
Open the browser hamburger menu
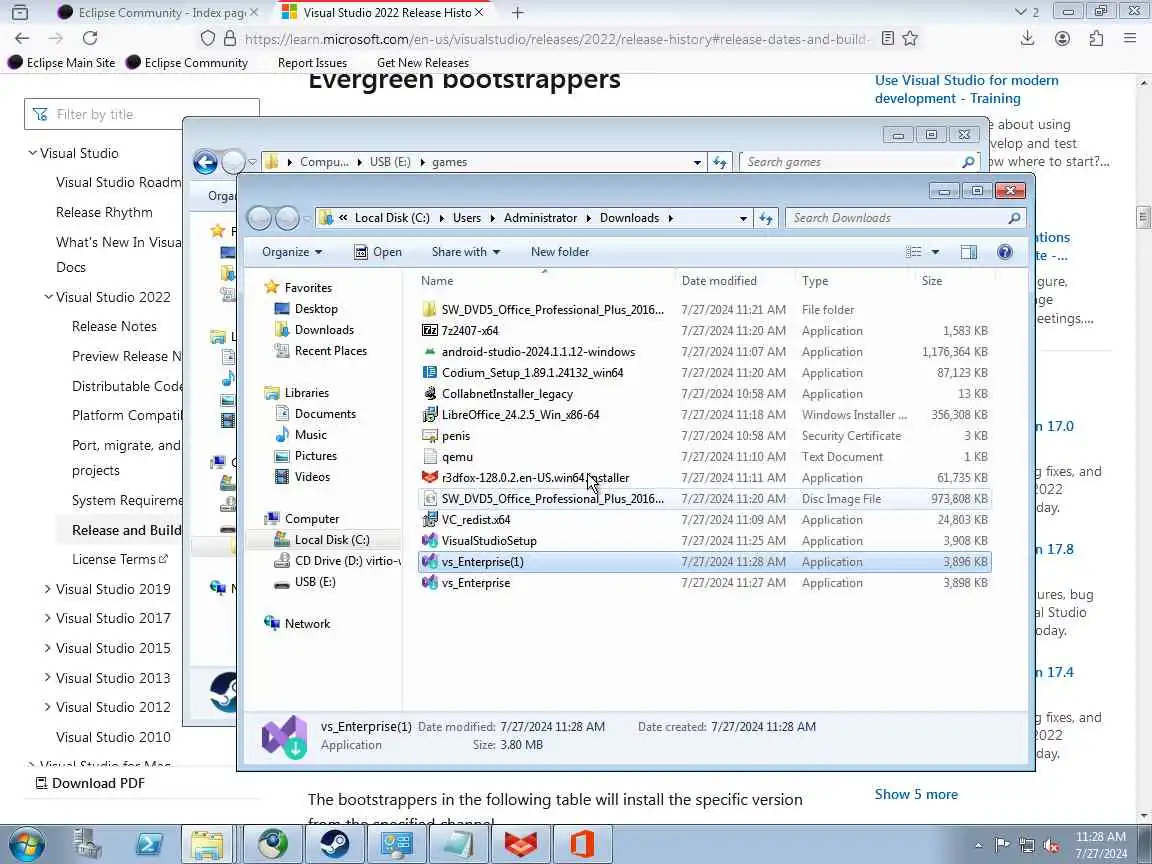click(1130, 38)
